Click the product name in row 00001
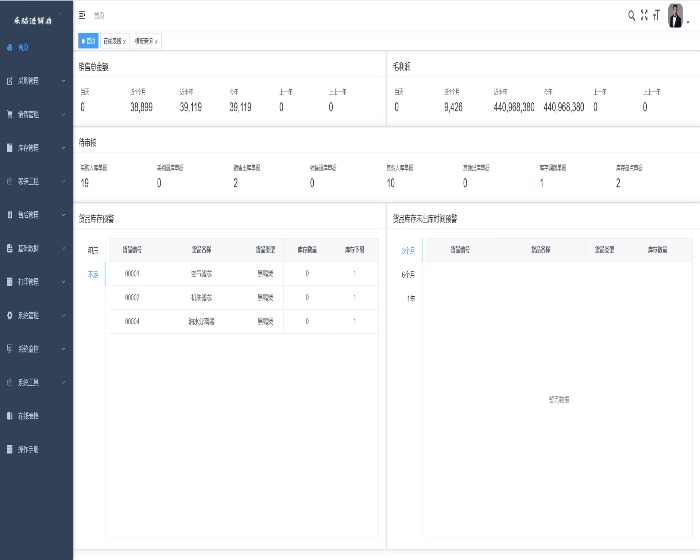700x560 pixels. [x=201, y=274]
